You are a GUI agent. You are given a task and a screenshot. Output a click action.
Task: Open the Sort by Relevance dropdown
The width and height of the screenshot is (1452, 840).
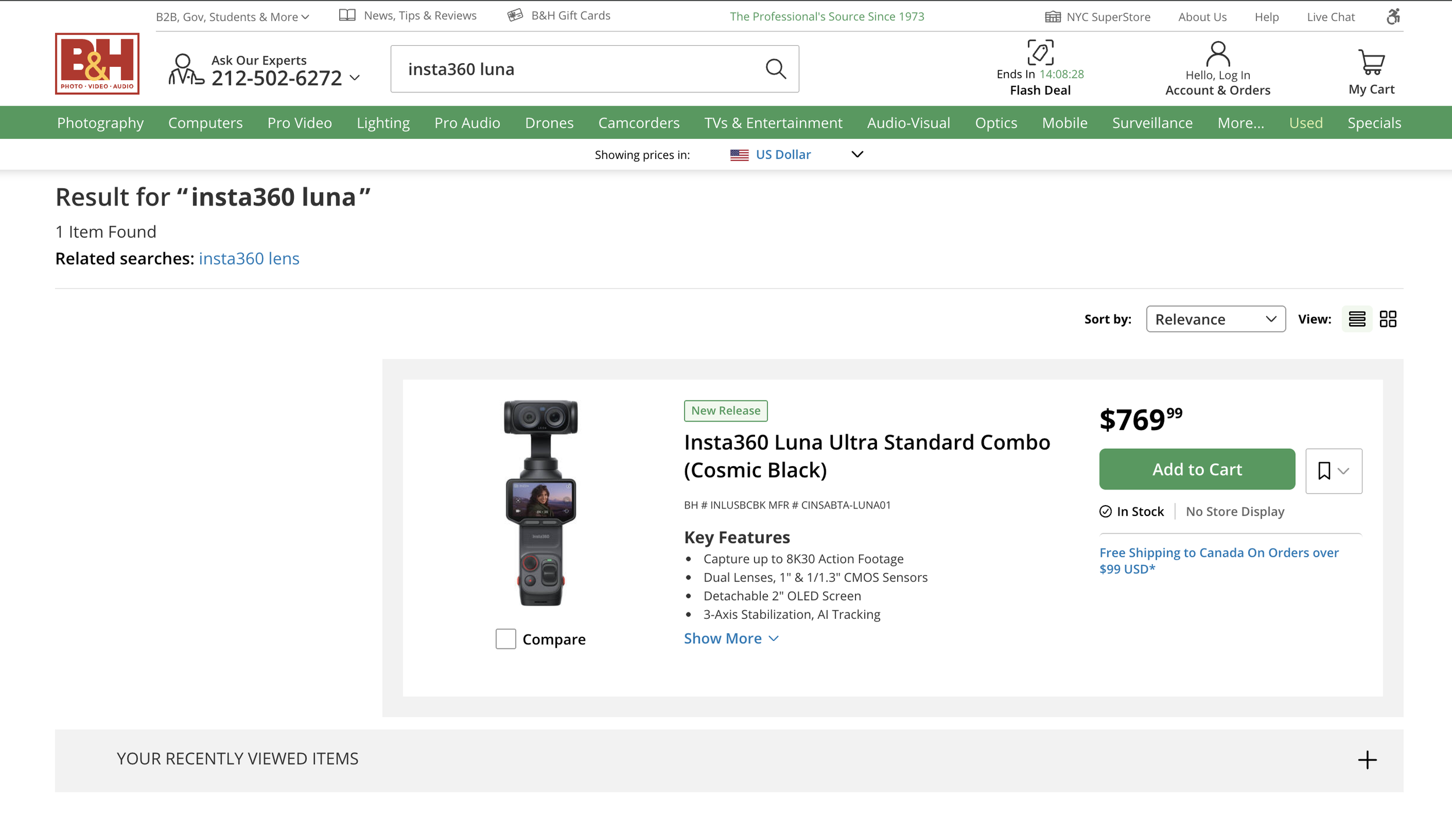[1216, 319]
